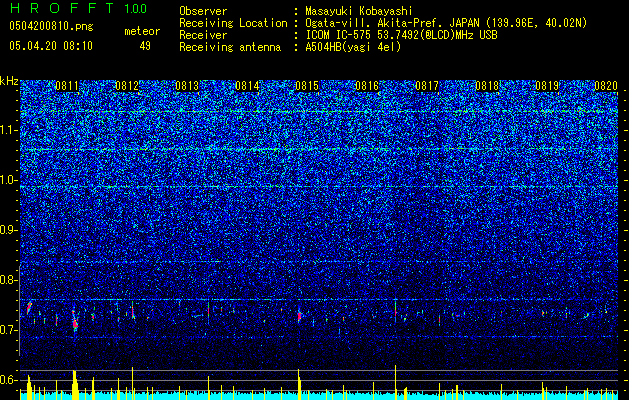The image size is (629, 400).
Task: Click the 0811 time marker
Action: pyautogui.click(x=67, y=86)
